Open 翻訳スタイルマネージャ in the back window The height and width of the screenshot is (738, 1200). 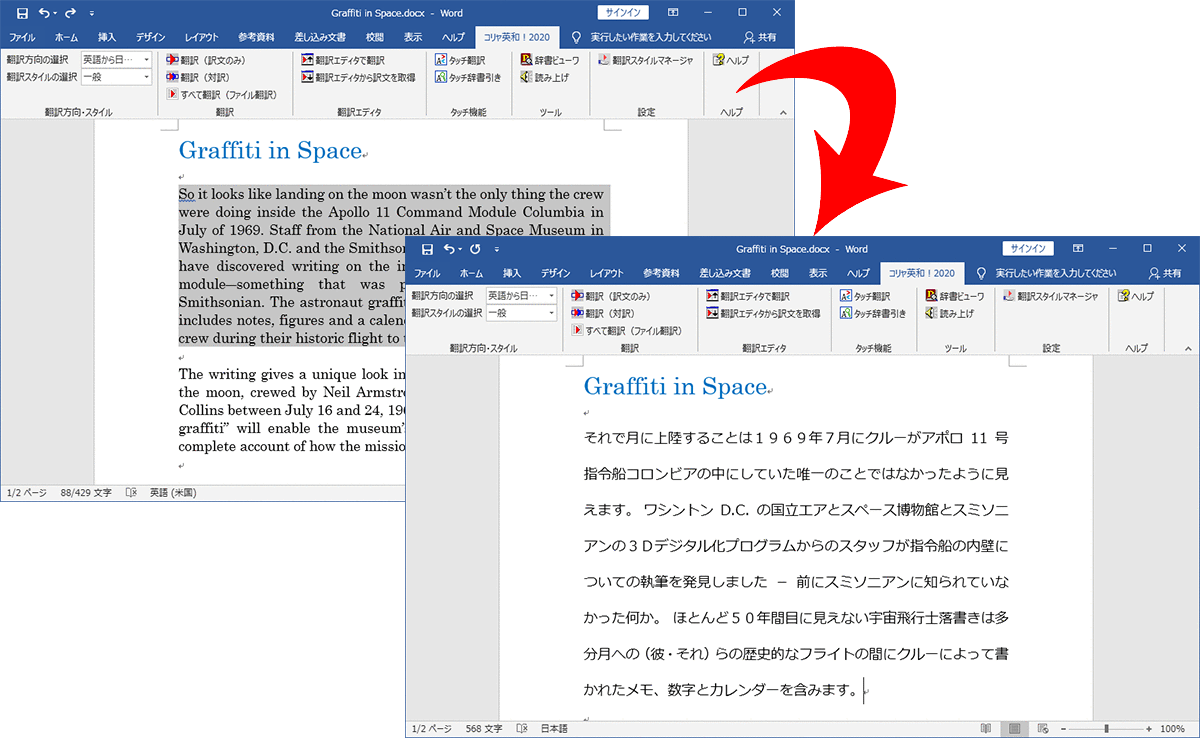tap(646, 60)
